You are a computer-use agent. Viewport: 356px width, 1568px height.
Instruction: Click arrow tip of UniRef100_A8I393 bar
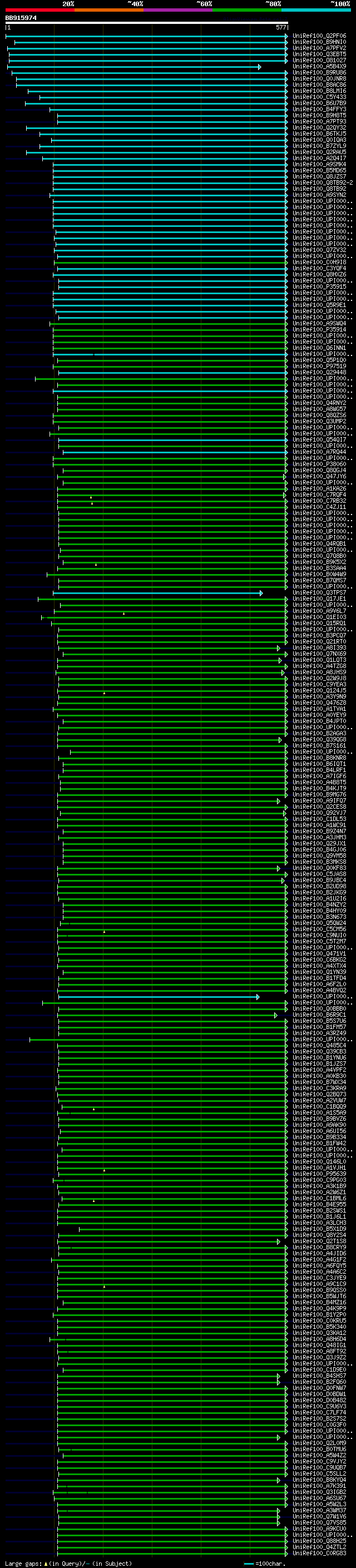coord(279,648)
